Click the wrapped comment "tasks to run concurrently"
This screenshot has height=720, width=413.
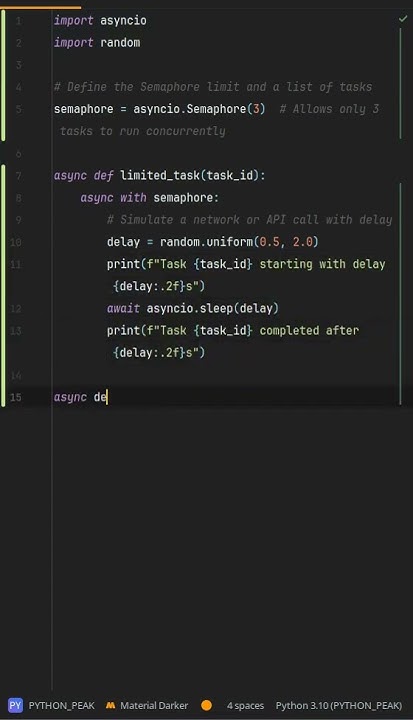pos(143,131)
